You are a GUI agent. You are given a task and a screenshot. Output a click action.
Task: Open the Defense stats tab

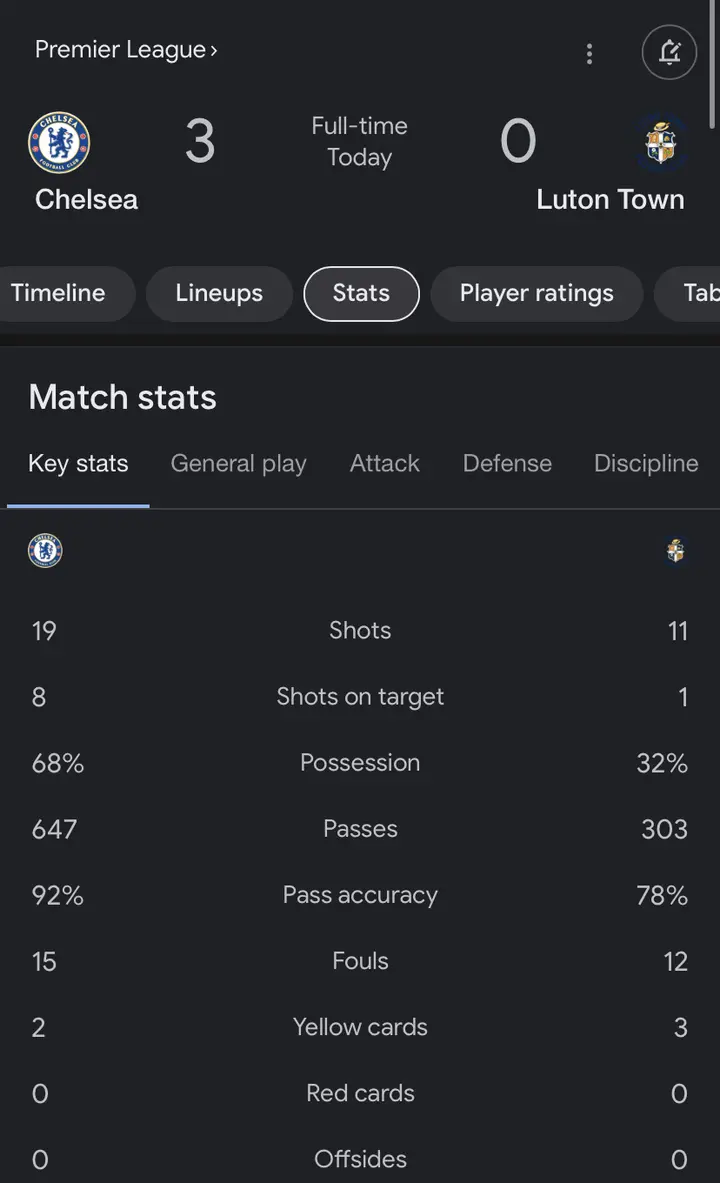507,463
